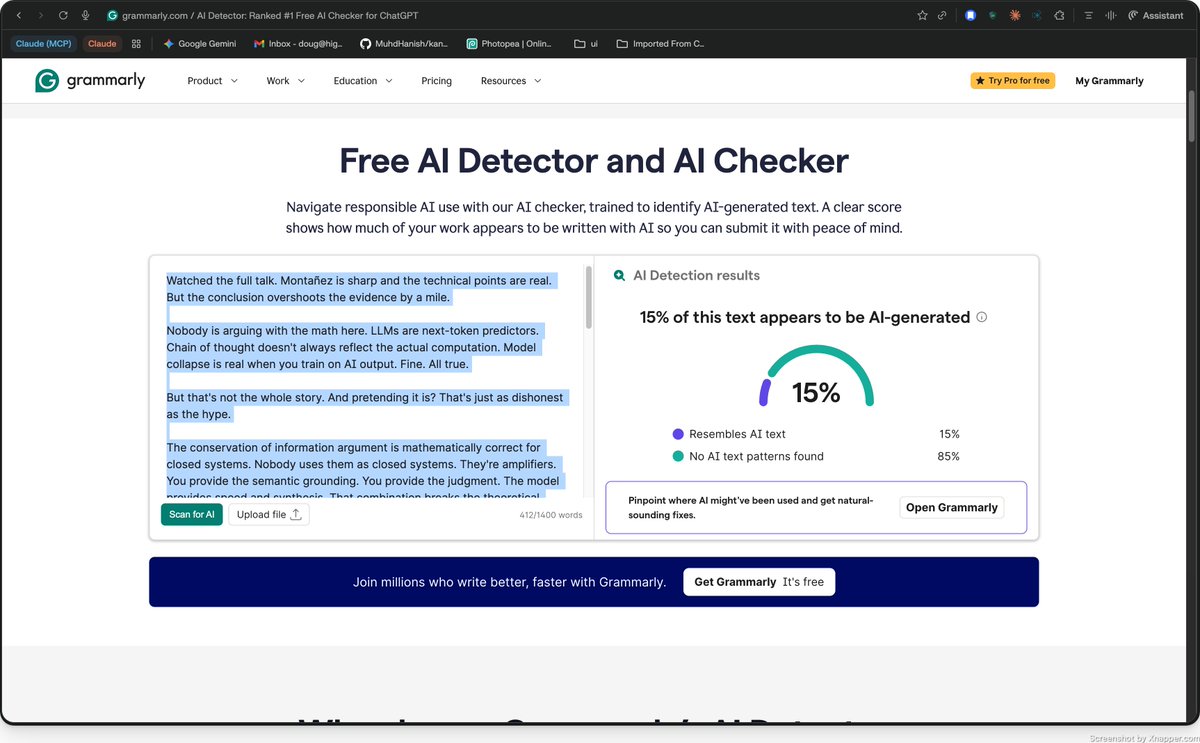The height and width of the screenshot is (743, 1200).
Task: Open the puzzle-piece extensions menu
Action: 1059,15
